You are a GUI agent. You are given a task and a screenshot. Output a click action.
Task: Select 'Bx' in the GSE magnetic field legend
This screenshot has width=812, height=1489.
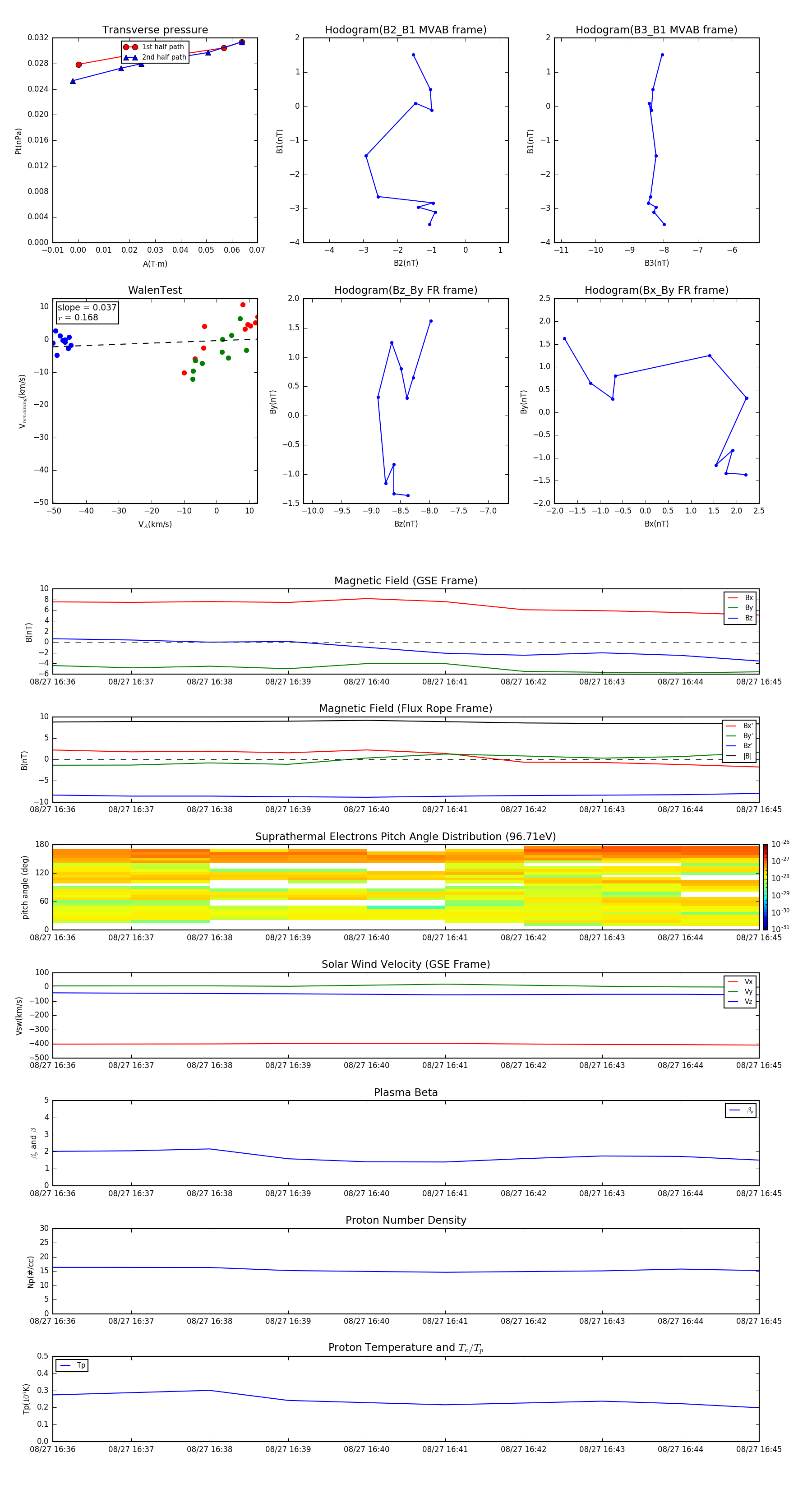740,598
